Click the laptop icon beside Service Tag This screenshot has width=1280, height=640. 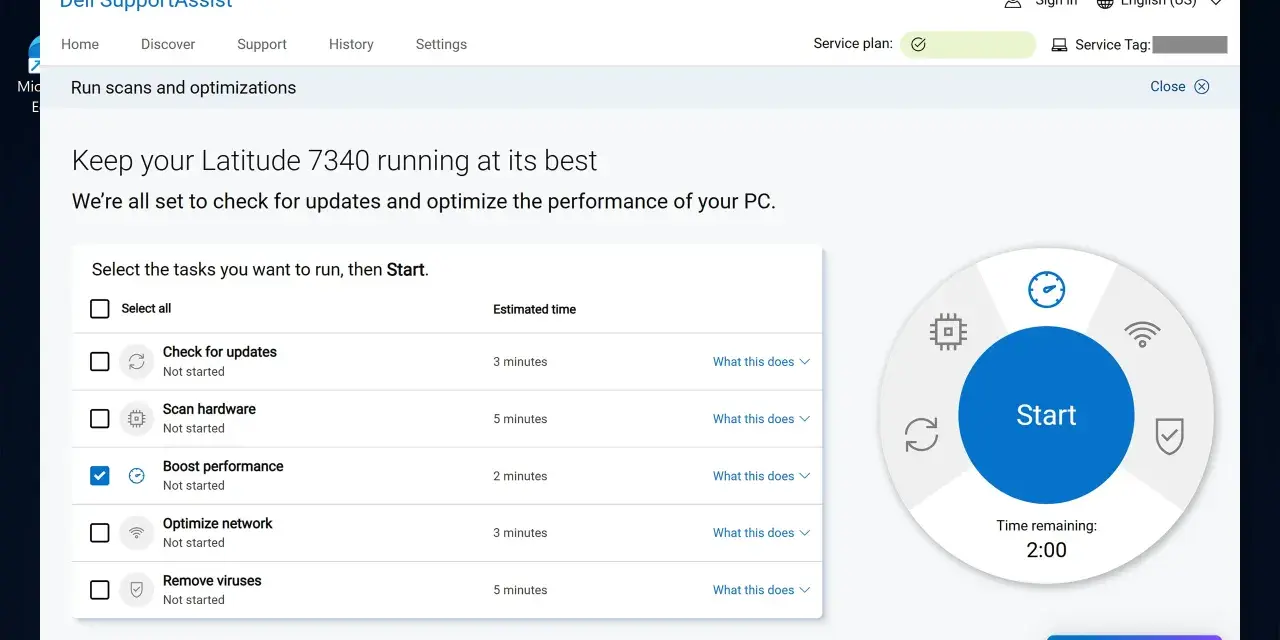[x=1059, y=45]
